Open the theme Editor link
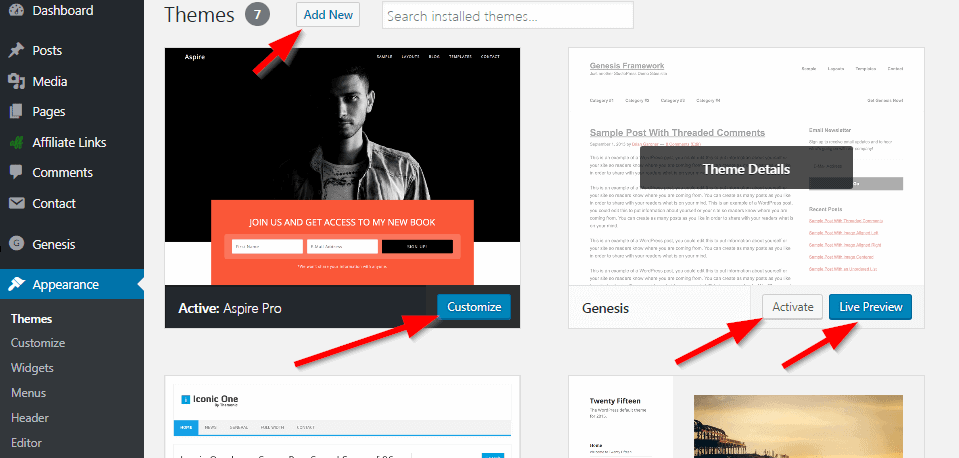This screenshot has width=959, height=458. click(26, 443)
